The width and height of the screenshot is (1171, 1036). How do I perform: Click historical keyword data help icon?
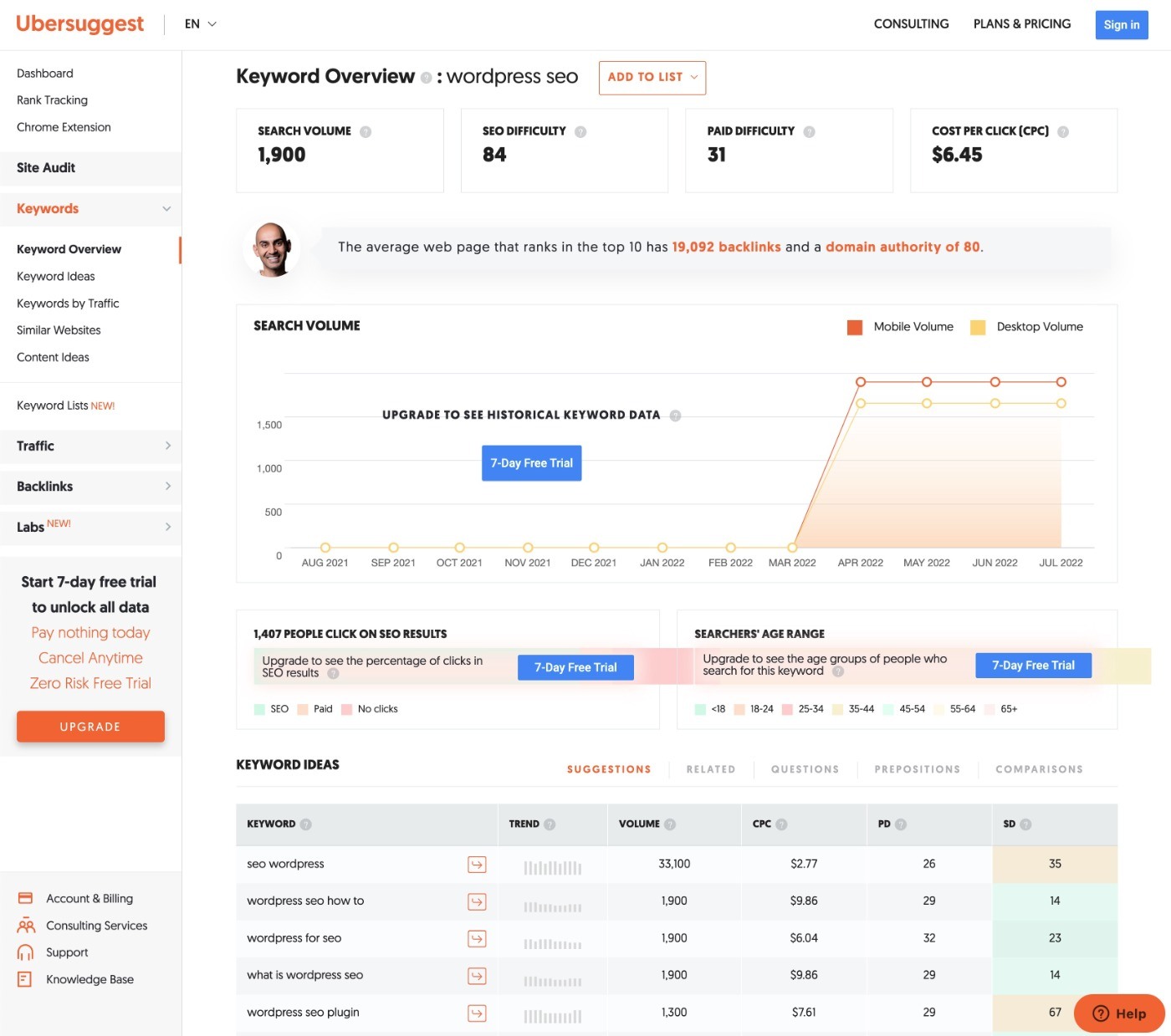click(675, 416)
